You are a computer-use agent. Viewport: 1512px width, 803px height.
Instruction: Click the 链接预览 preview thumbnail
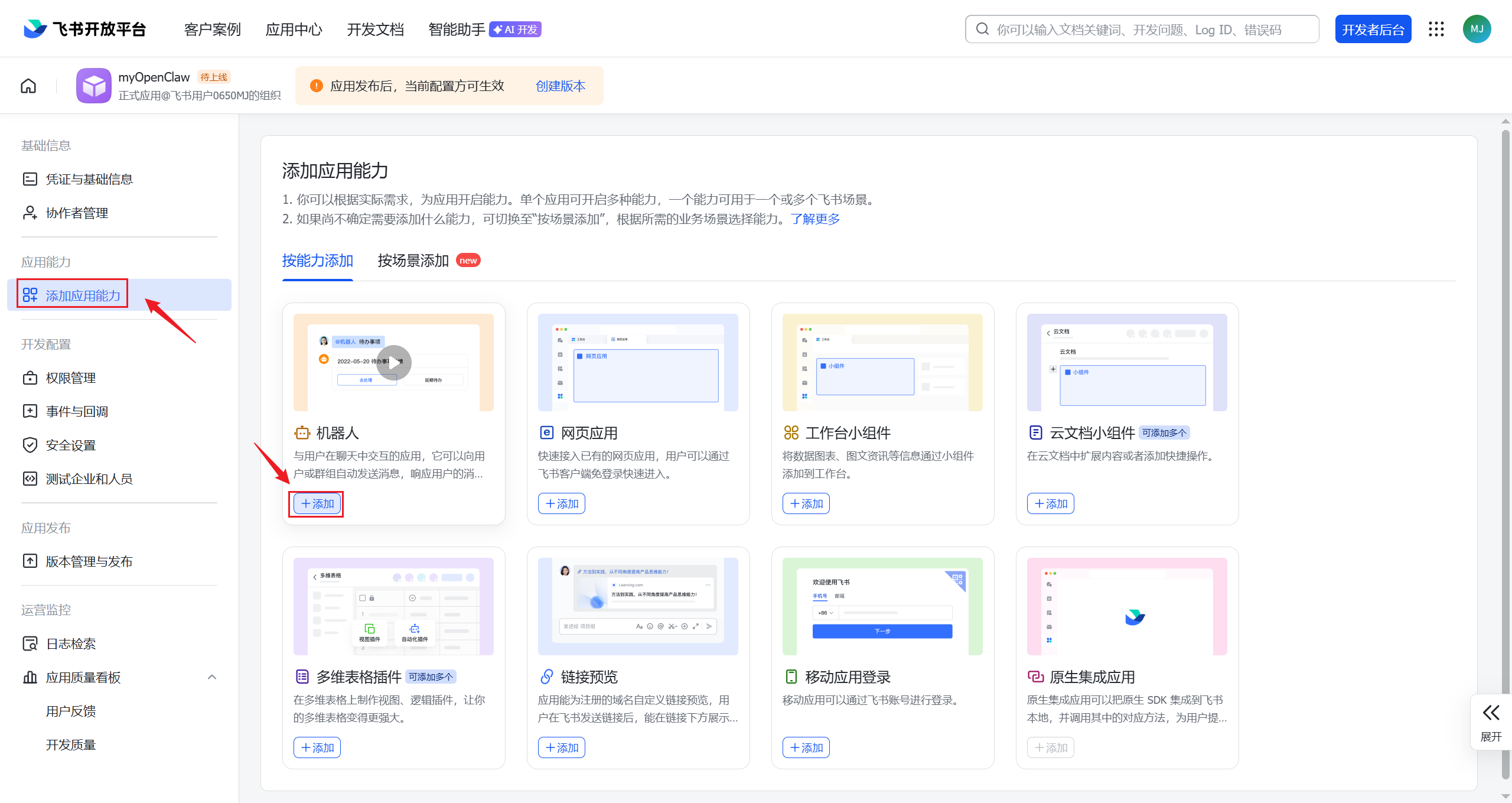pos(638,606)
